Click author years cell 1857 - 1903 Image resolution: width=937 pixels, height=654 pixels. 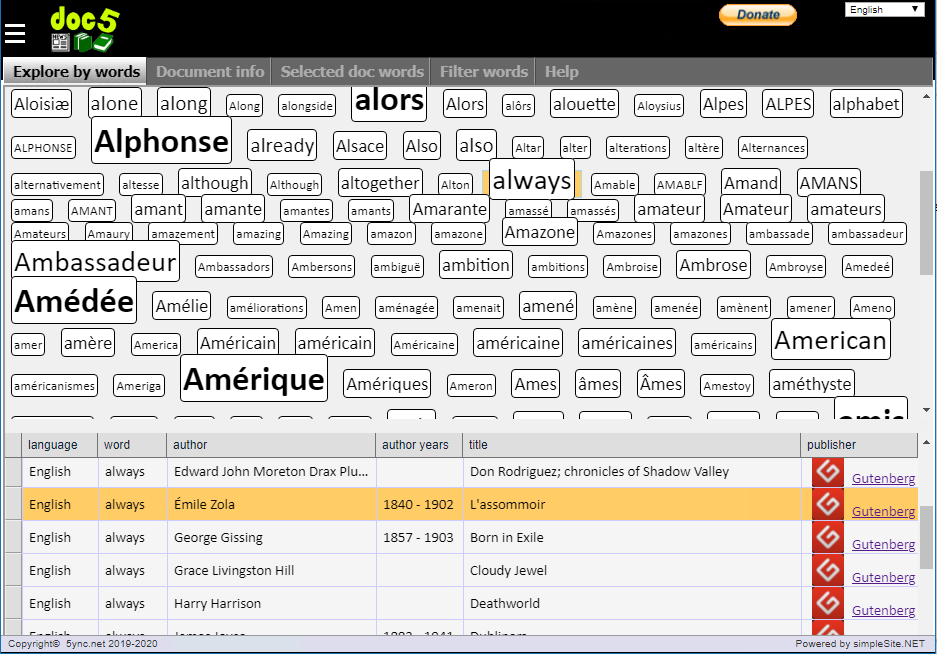[419, 537]
